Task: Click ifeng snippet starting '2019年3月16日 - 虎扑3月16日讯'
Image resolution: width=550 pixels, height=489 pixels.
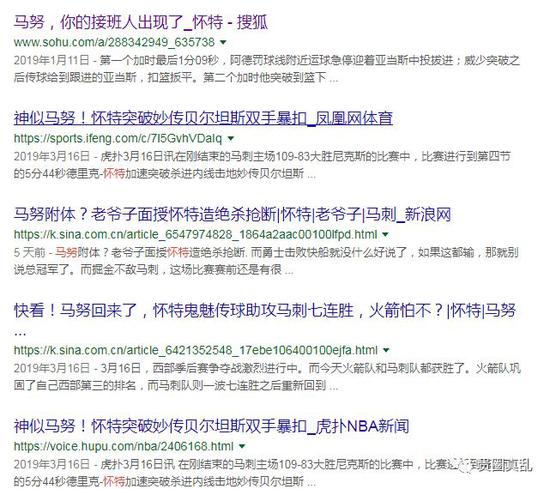Action: click(x=262, y=156)
